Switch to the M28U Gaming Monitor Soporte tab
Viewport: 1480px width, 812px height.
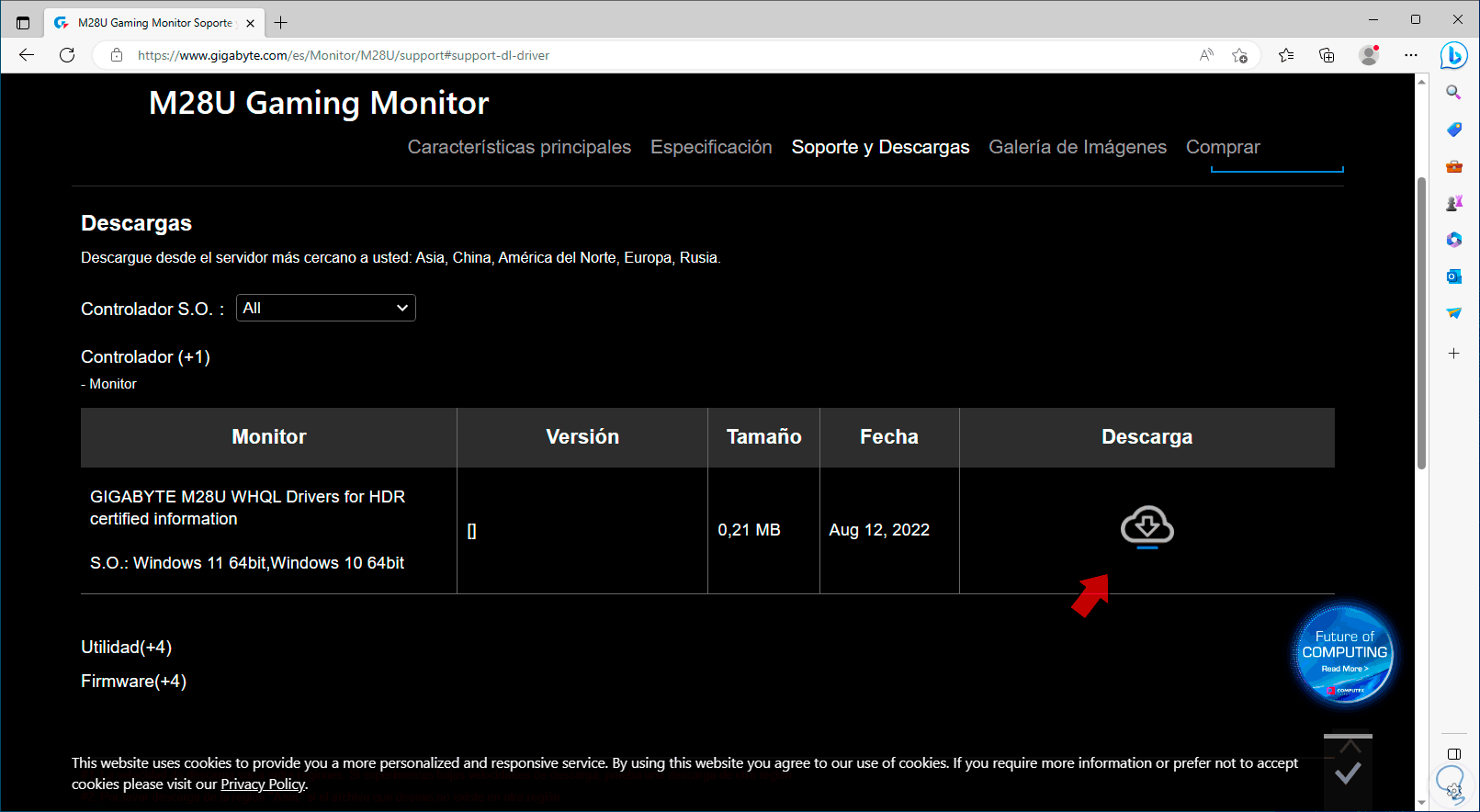[x=154, y=23]
